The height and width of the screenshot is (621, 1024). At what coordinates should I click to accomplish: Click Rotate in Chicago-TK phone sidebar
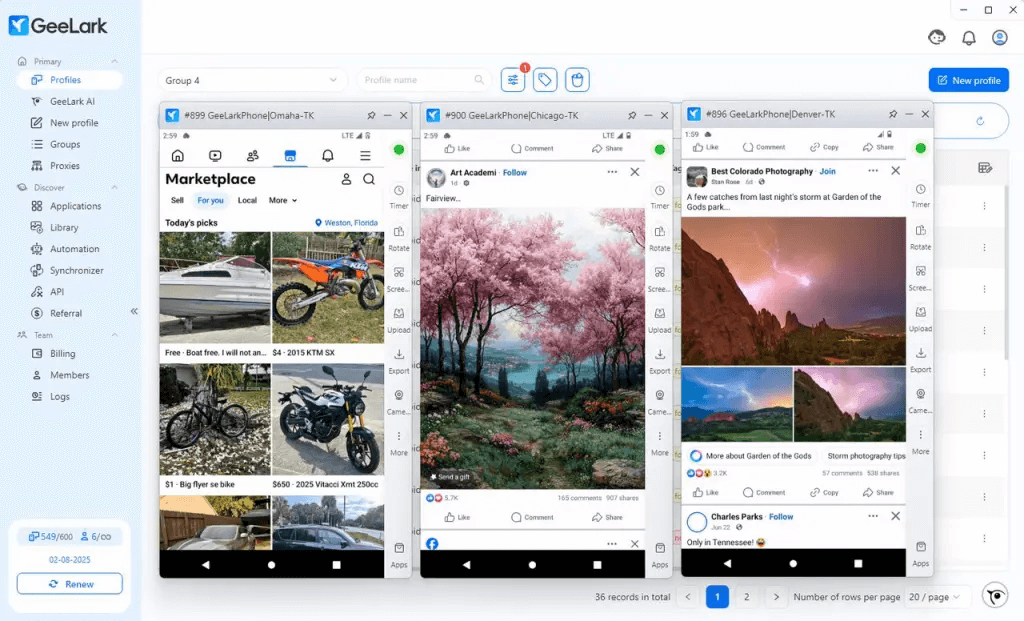click(x=659, y=237)
